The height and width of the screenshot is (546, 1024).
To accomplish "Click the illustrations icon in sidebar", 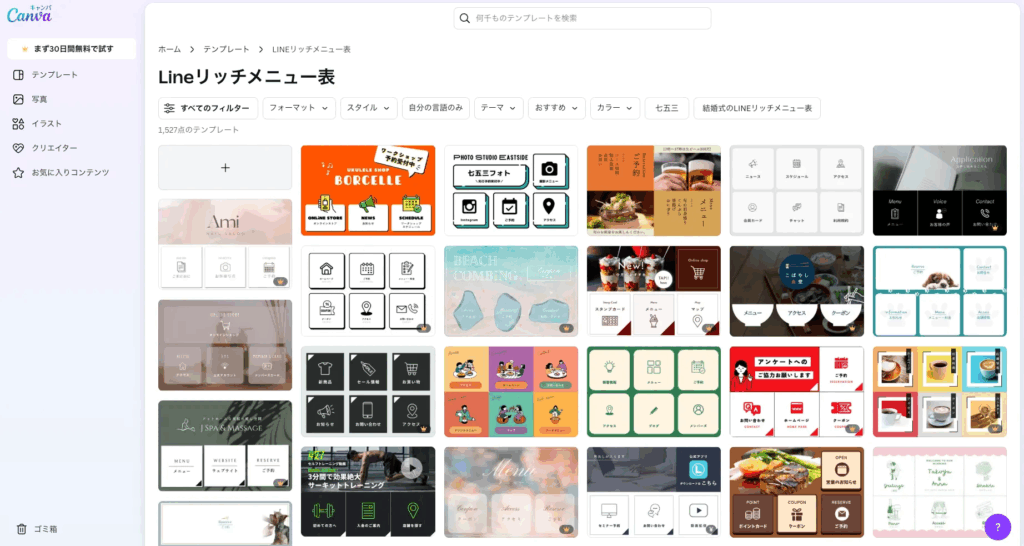I will pyautogui.click(x=18, y=124).
